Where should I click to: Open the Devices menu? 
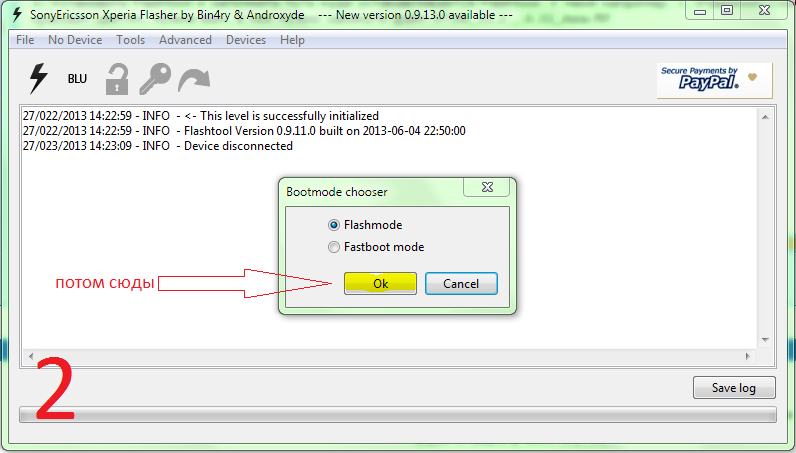246,40
